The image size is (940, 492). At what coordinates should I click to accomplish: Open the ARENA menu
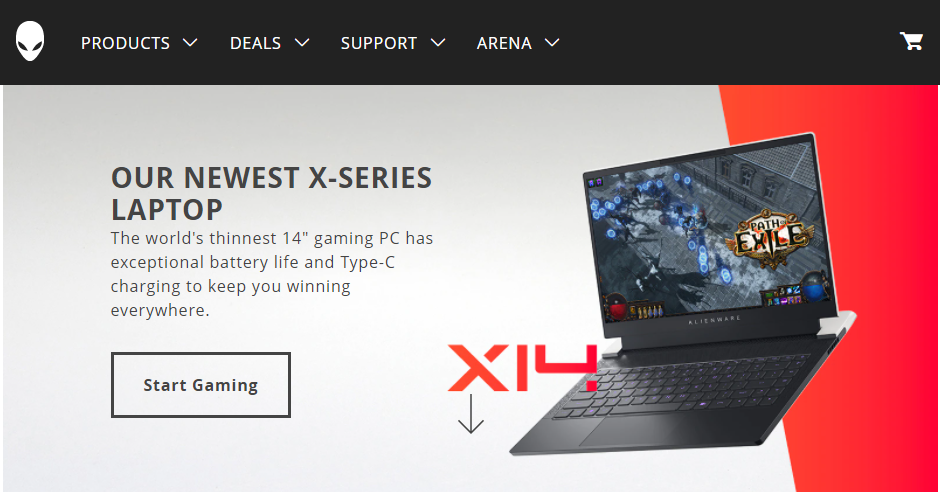point(504,43)
